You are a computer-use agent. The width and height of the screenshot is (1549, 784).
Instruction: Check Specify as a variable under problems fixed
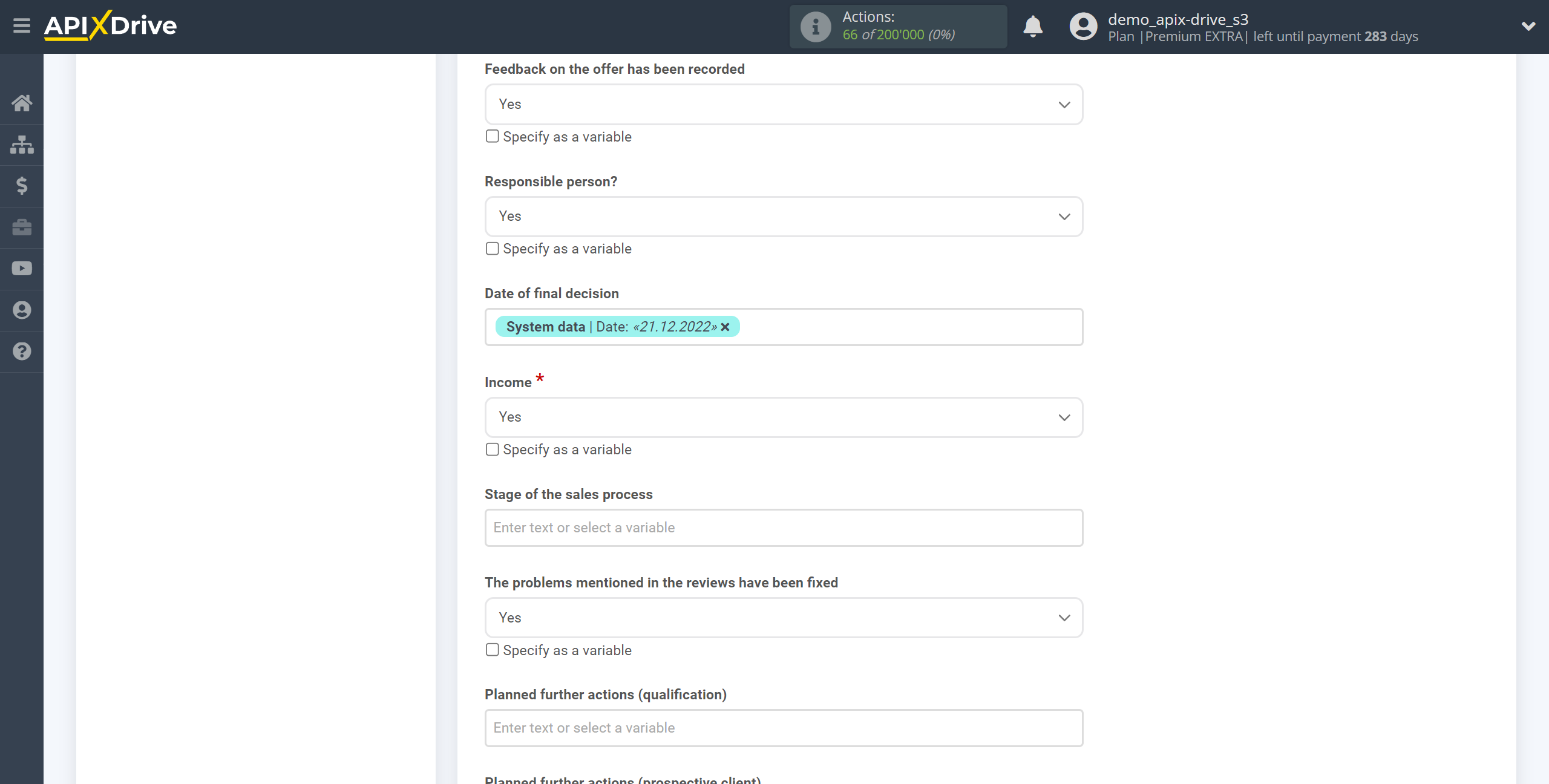[x=493, y=650]
